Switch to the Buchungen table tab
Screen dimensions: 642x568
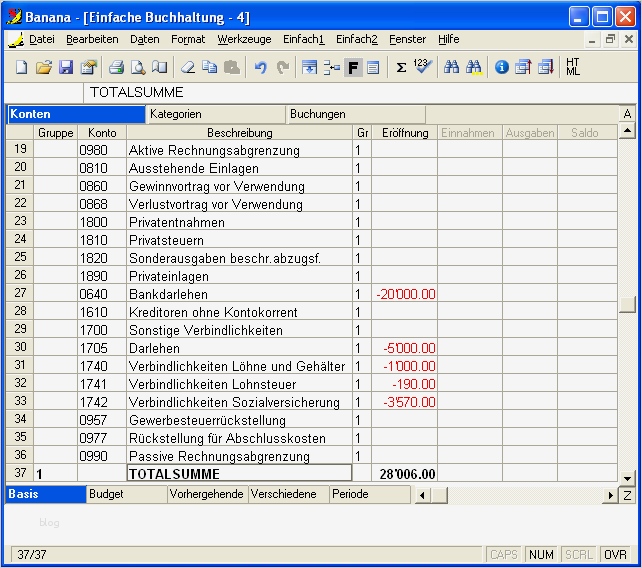coord(318,114)
